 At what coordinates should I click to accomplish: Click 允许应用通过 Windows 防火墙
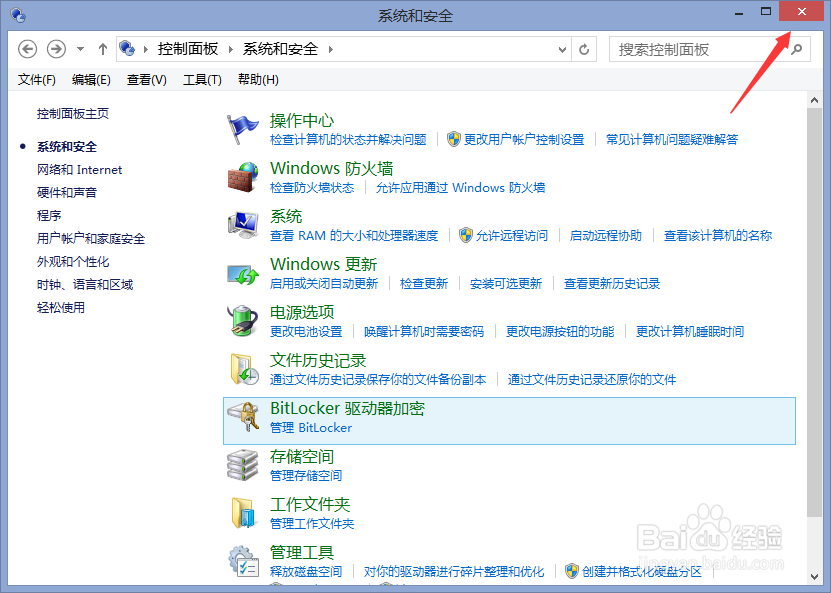(461, 188)
